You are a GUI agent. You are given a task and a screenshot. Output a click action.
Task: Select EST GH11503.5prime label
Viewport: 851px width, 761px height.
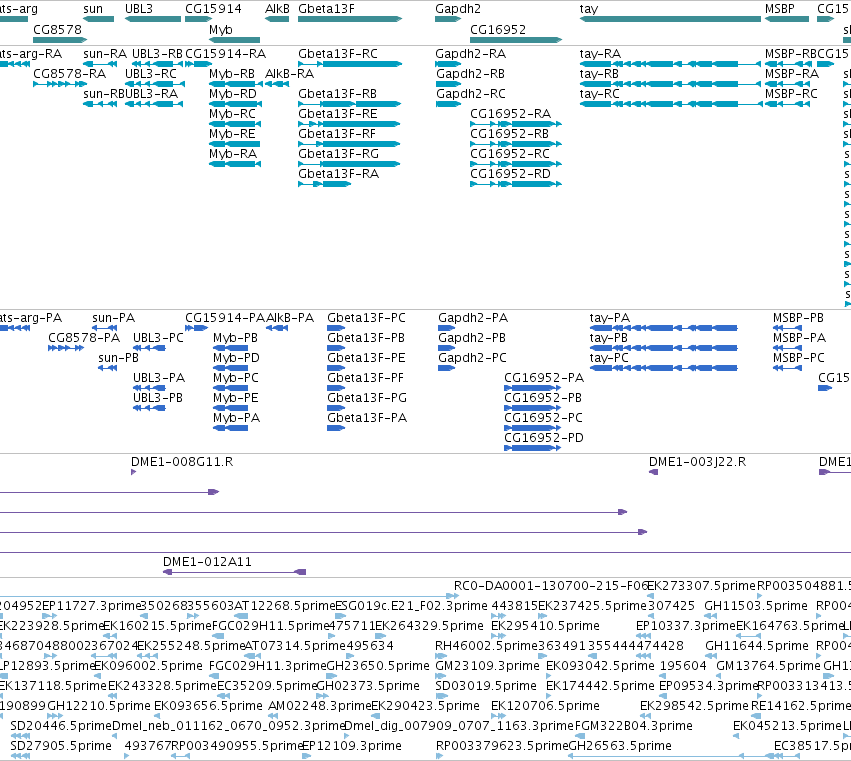(x=755, y=606)
